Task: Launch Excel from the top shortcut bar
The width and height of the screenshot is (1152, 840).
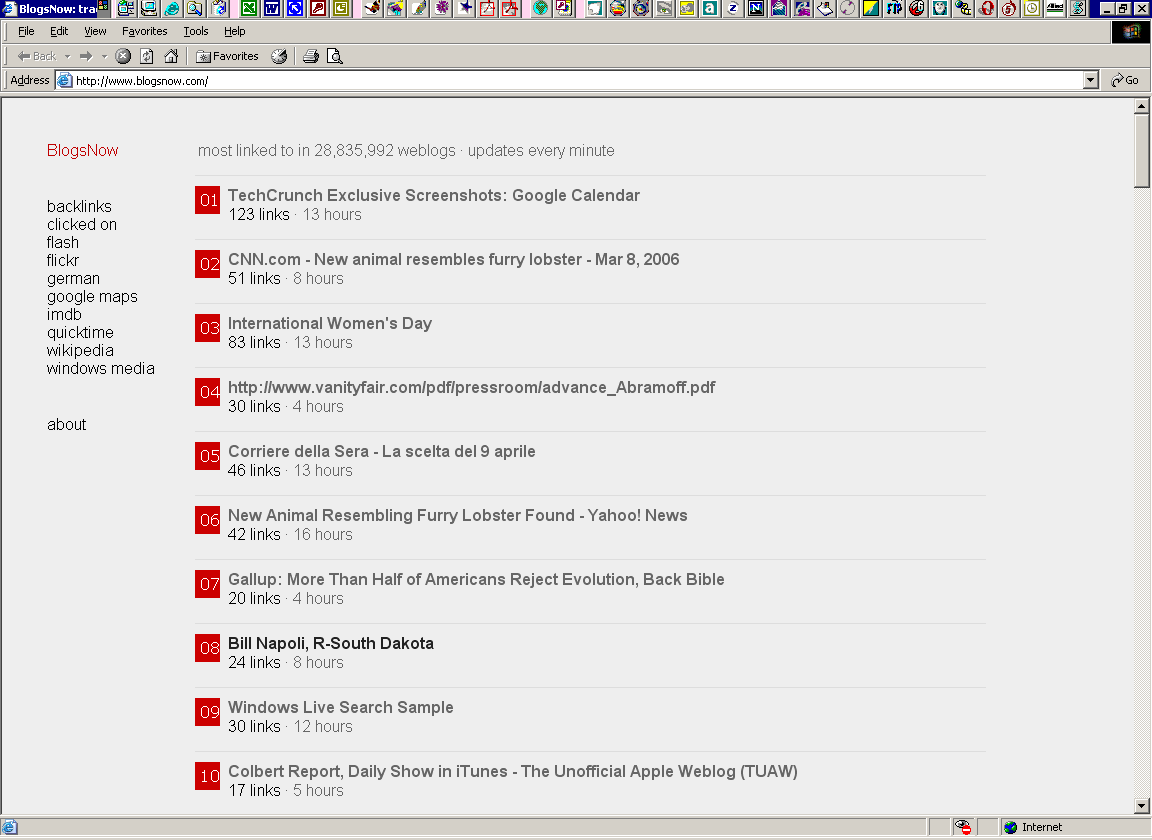Action: 248,9
